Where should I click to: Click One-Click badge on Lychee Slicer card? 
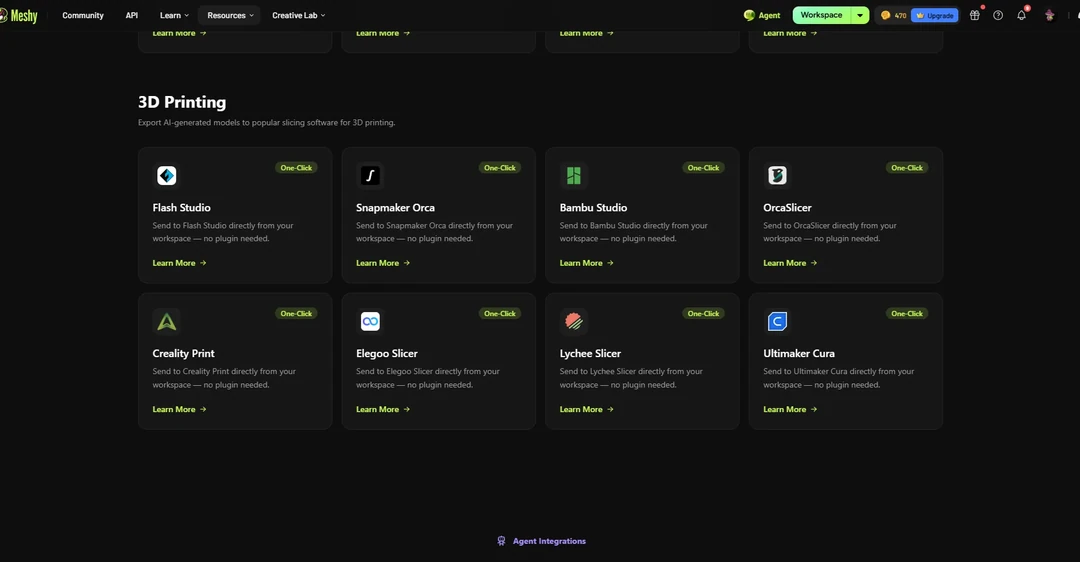(703, 313)
